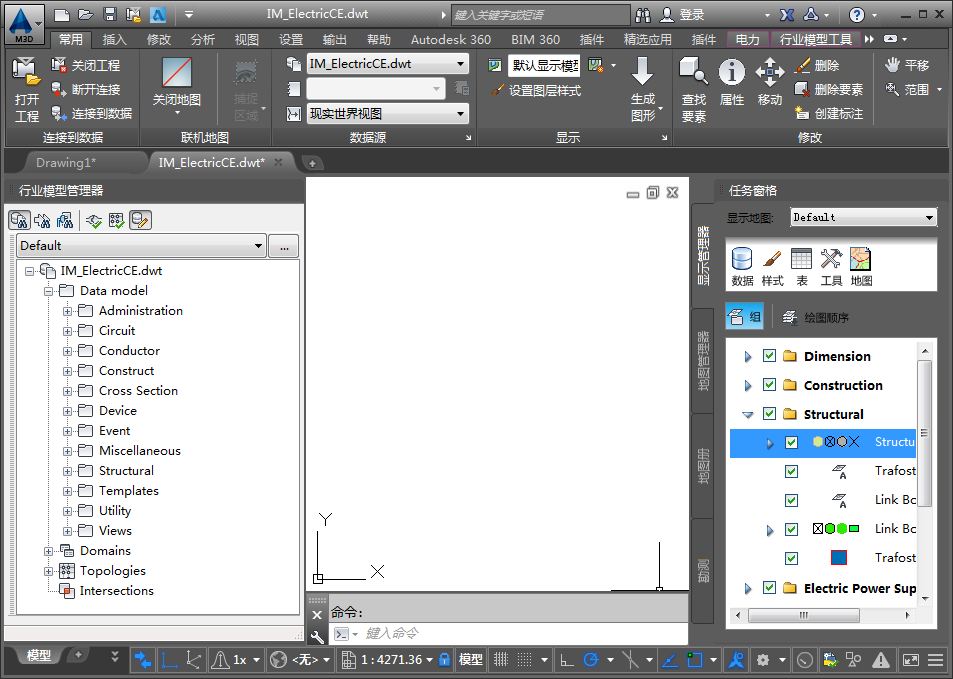The height and width of the screenshot is (679, 953).
Task: Open the Insert ribbon tab
Action: 114,40
